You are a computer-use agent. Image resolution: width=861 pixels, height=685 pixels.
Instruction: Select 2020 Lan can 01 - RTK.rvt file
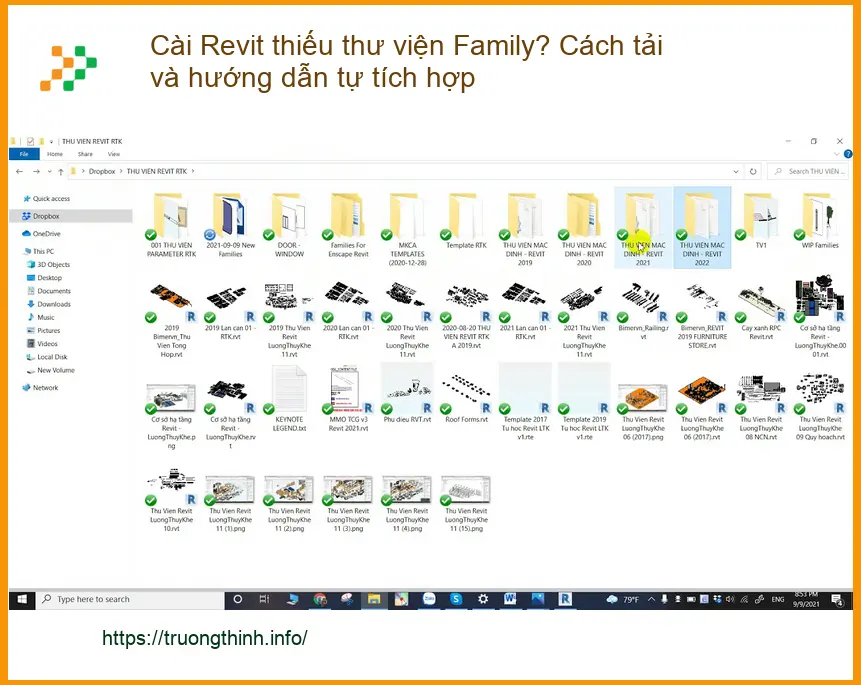click(348, 311)
